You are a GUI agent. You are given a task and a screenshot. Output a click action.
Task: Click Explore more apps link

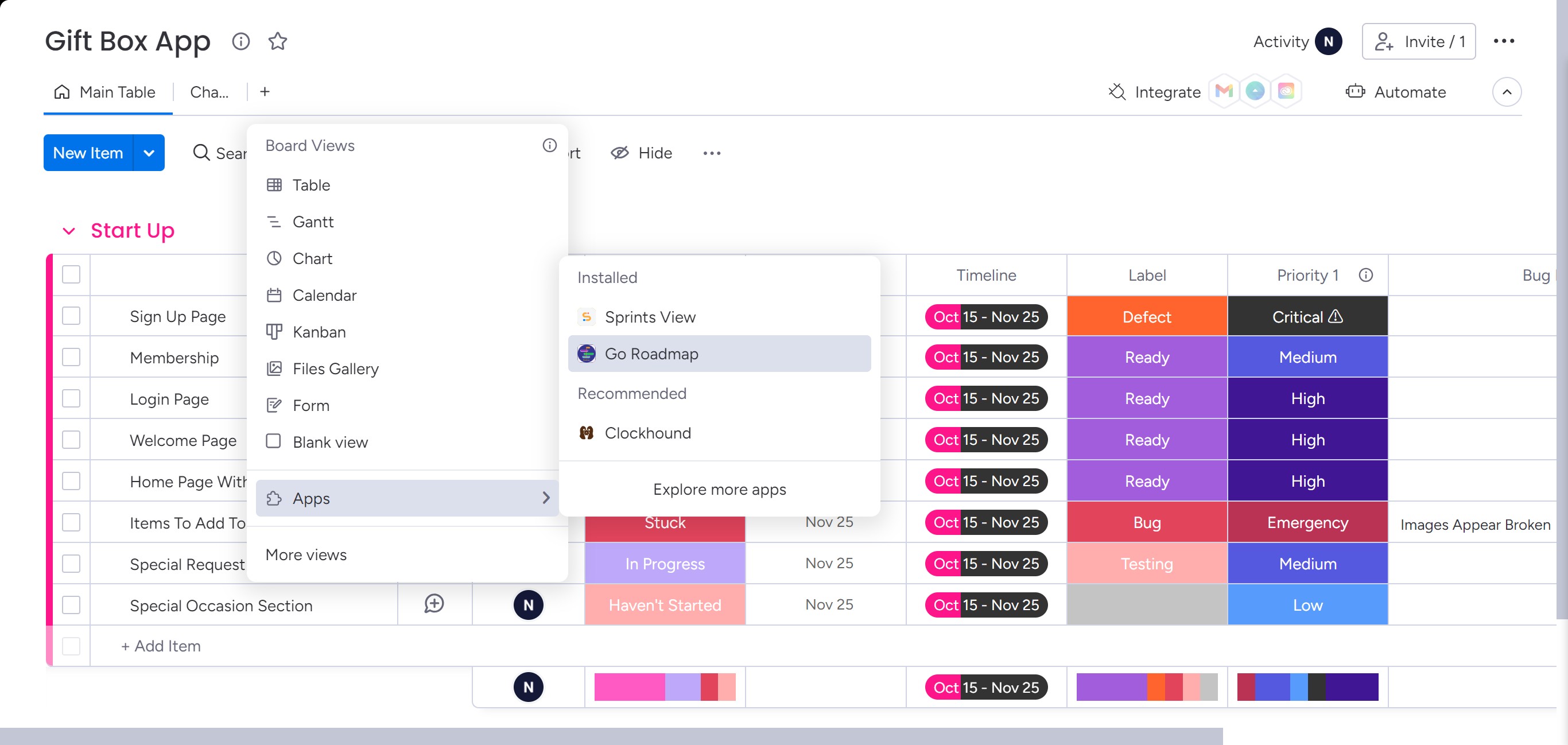[x=719, y=490]
